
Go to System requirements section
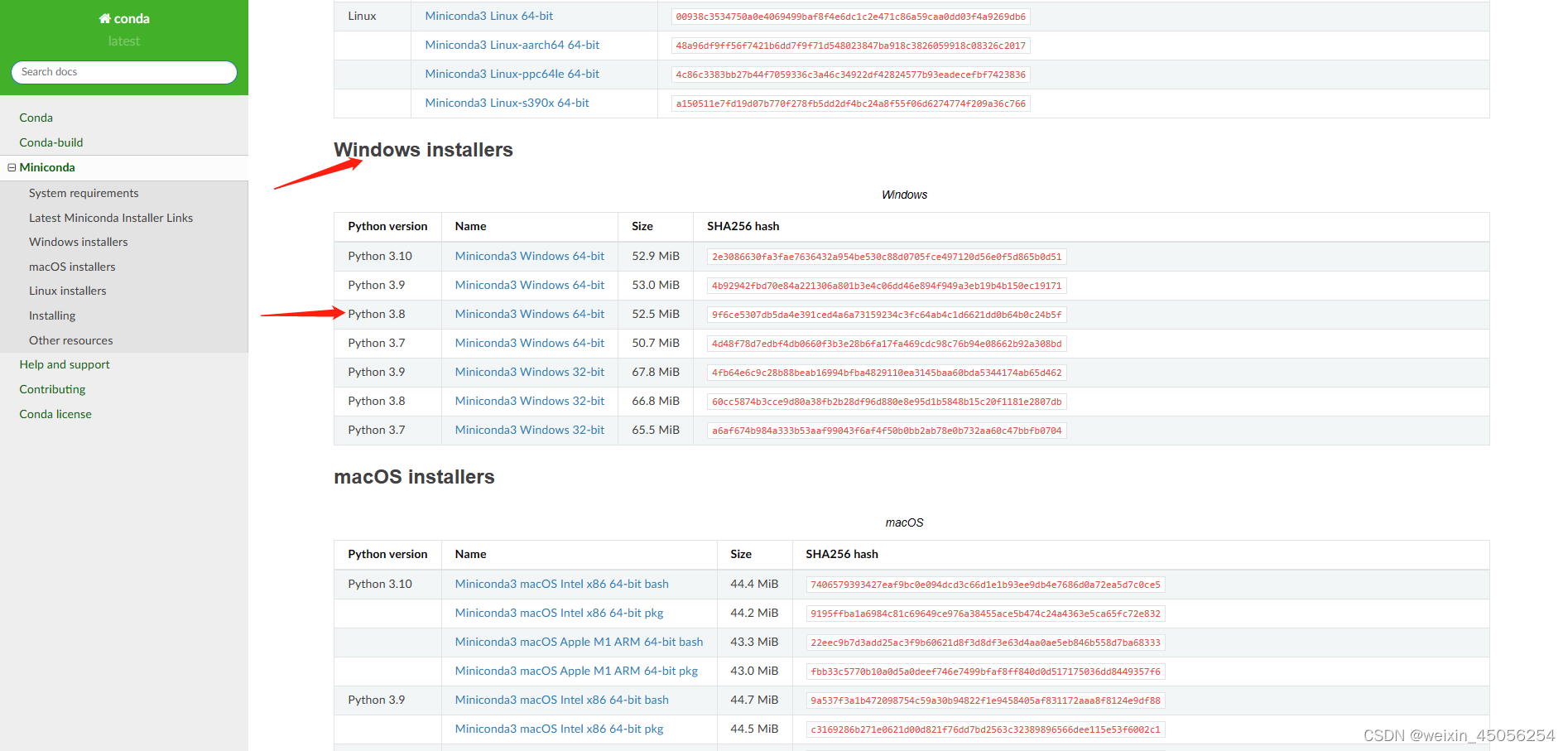coord(84,193)
